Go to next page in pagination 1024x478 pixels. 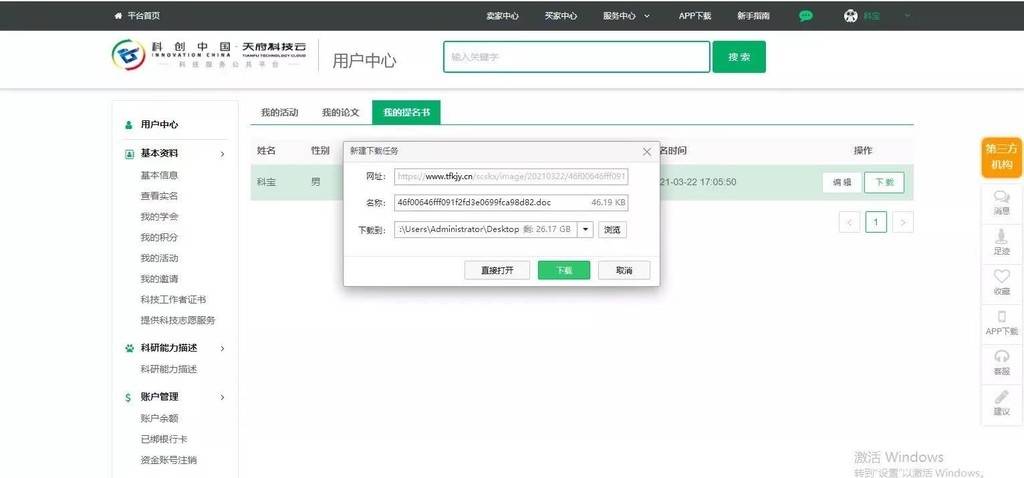click(903, 222)
